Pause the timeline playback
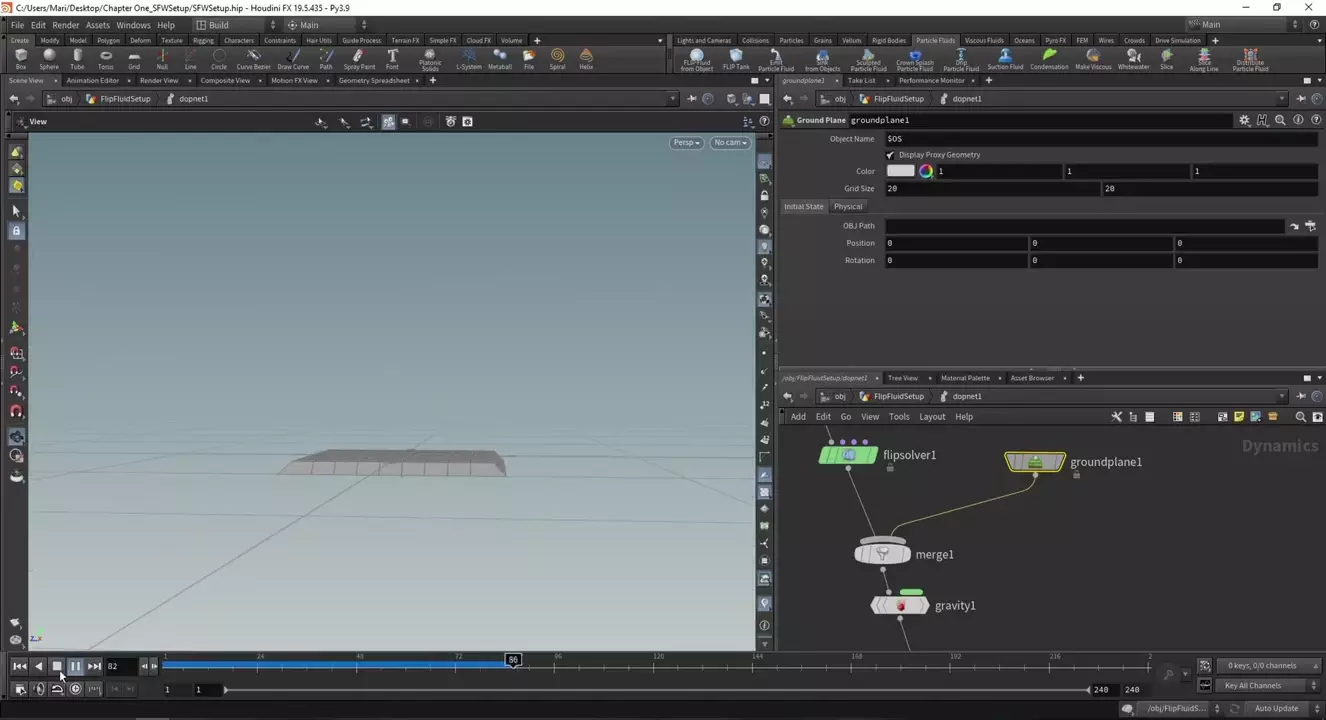 point(75,666)
